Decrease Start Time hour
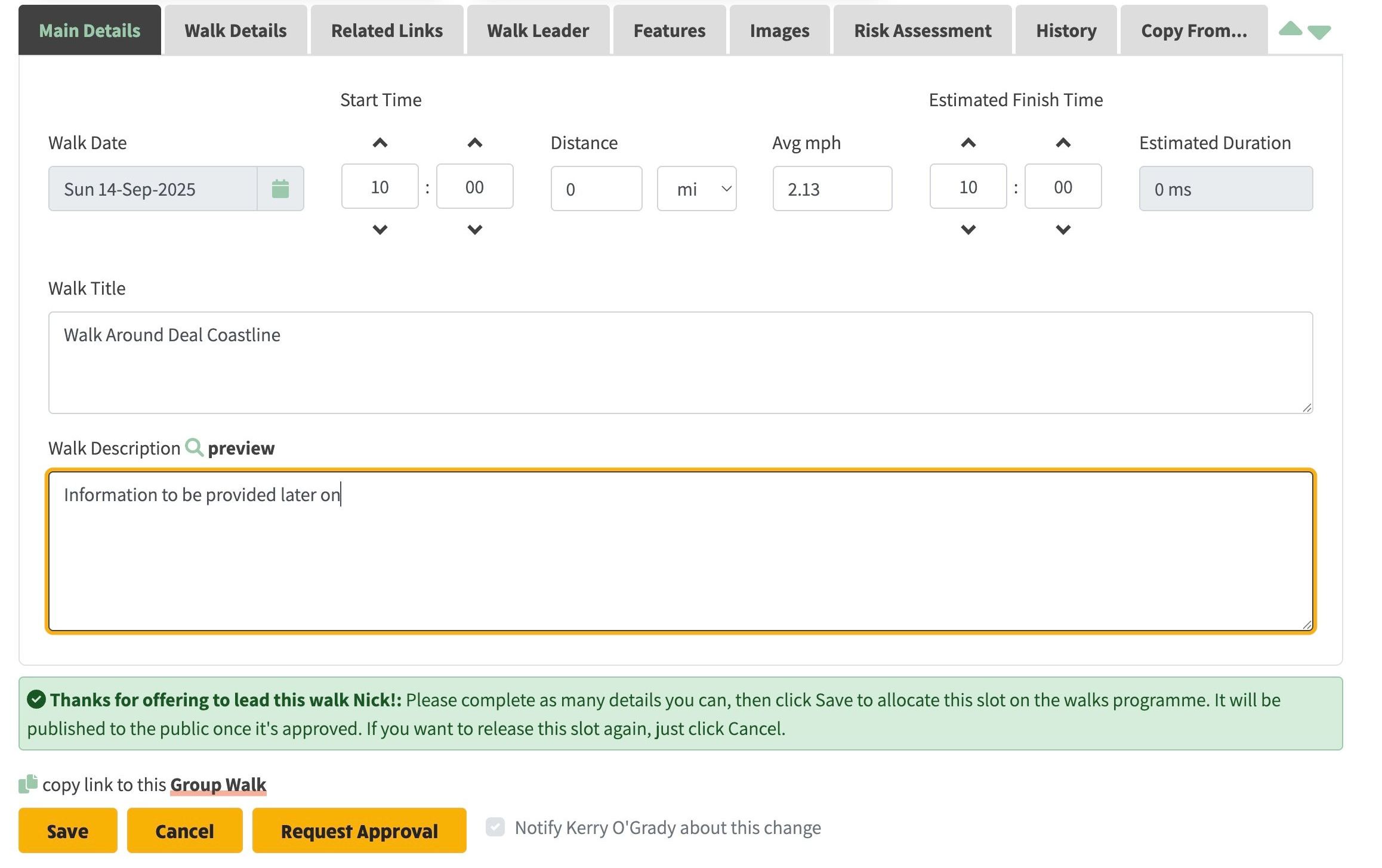Screen dimensions: 1382x868 [380, 229]
